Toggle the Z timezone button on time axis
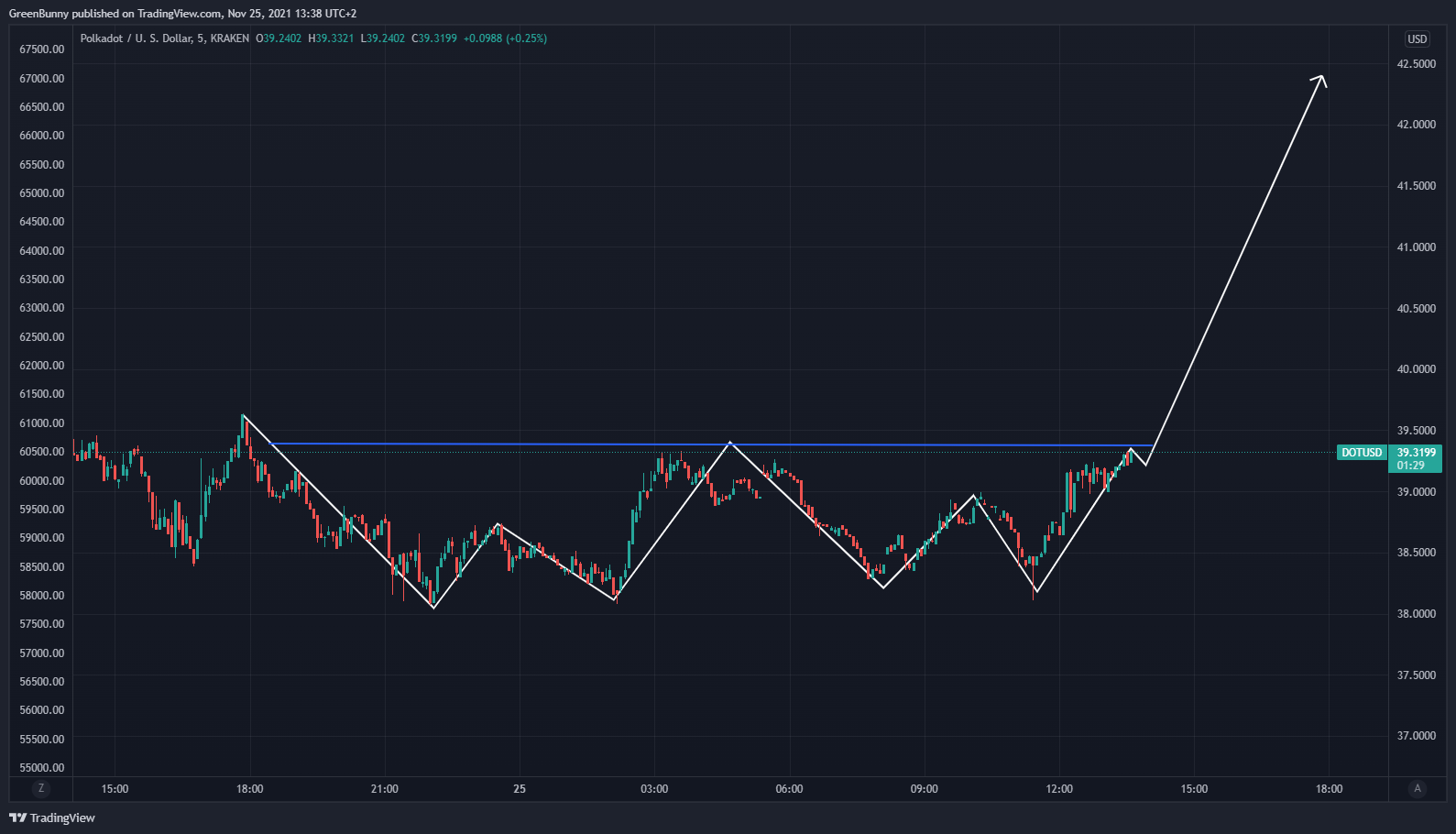The height and width of the screenshot is (834, 1456). pos(40,788)
